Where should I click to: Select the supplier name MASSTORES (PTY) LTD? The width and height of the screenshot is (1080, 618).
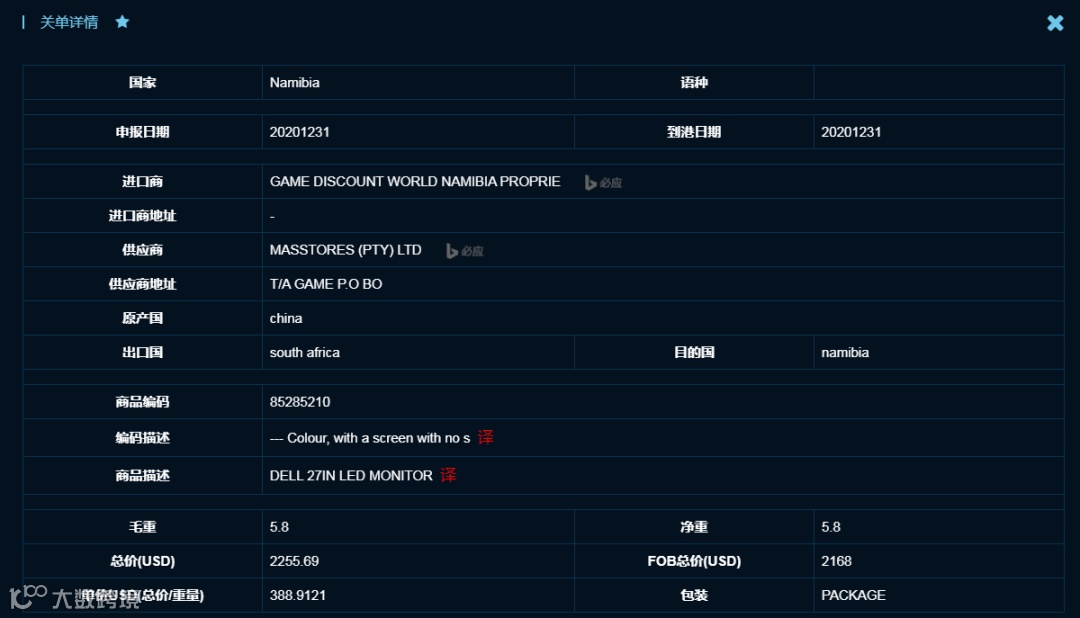click(x=345, y=249)
